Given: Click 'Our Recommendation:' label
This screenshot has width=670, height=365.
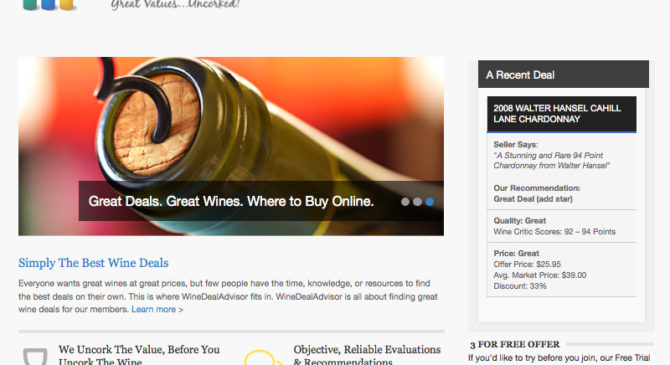Looking at the screenshot, I should tap(537, 188).
